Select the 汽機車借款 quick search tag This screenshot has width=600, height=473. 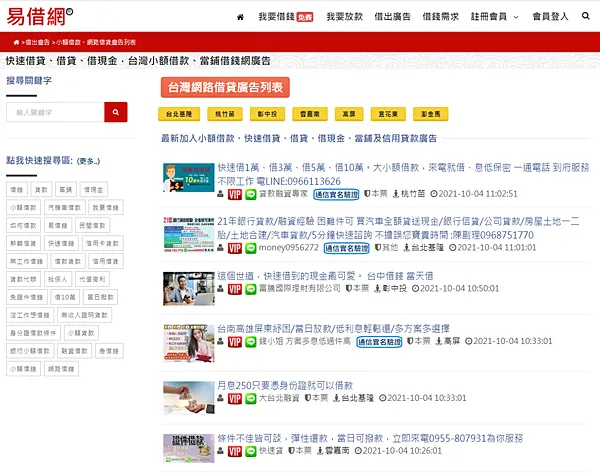[65, 207]
